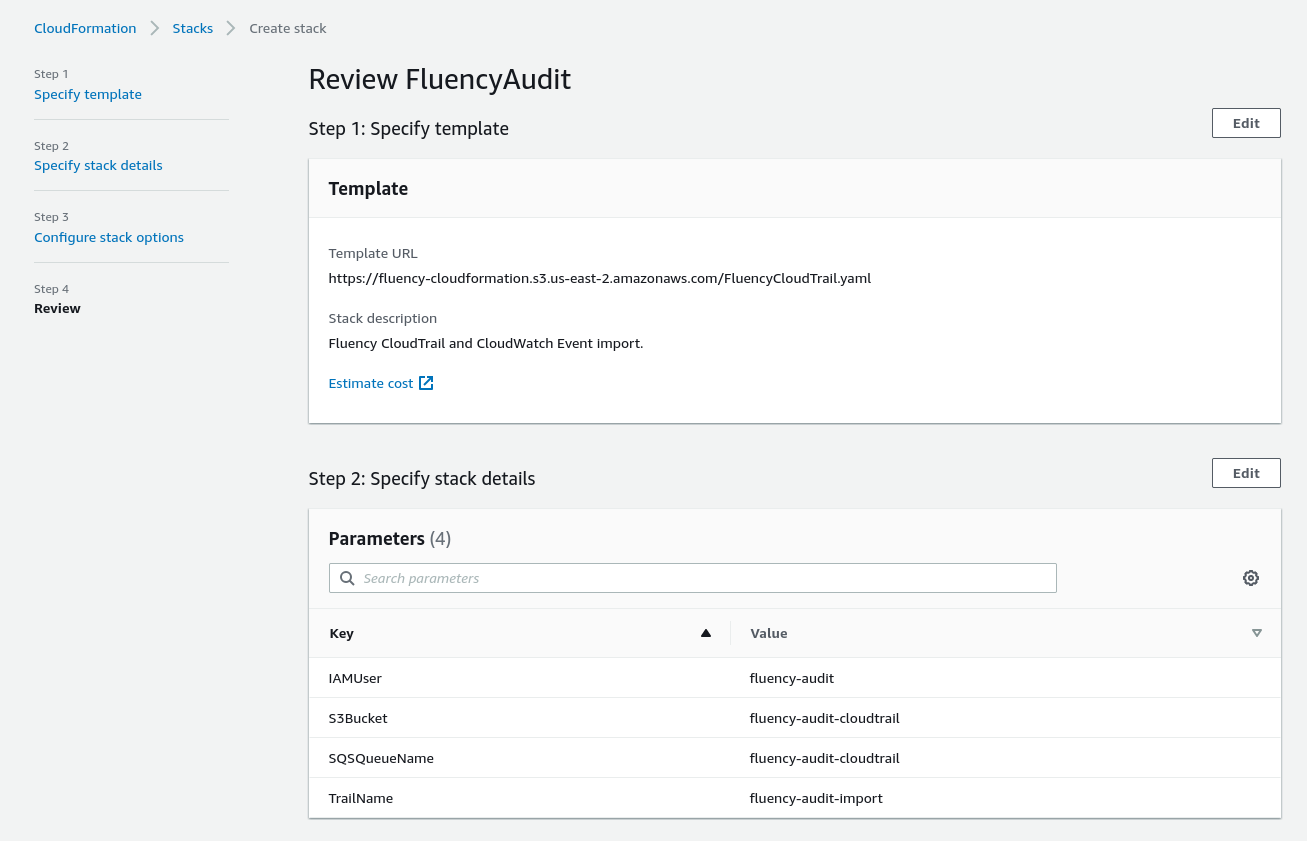Click the SQSQueueName value fluency-audit-cloudtrail
Screen dimensions: 1307x841
825,758
